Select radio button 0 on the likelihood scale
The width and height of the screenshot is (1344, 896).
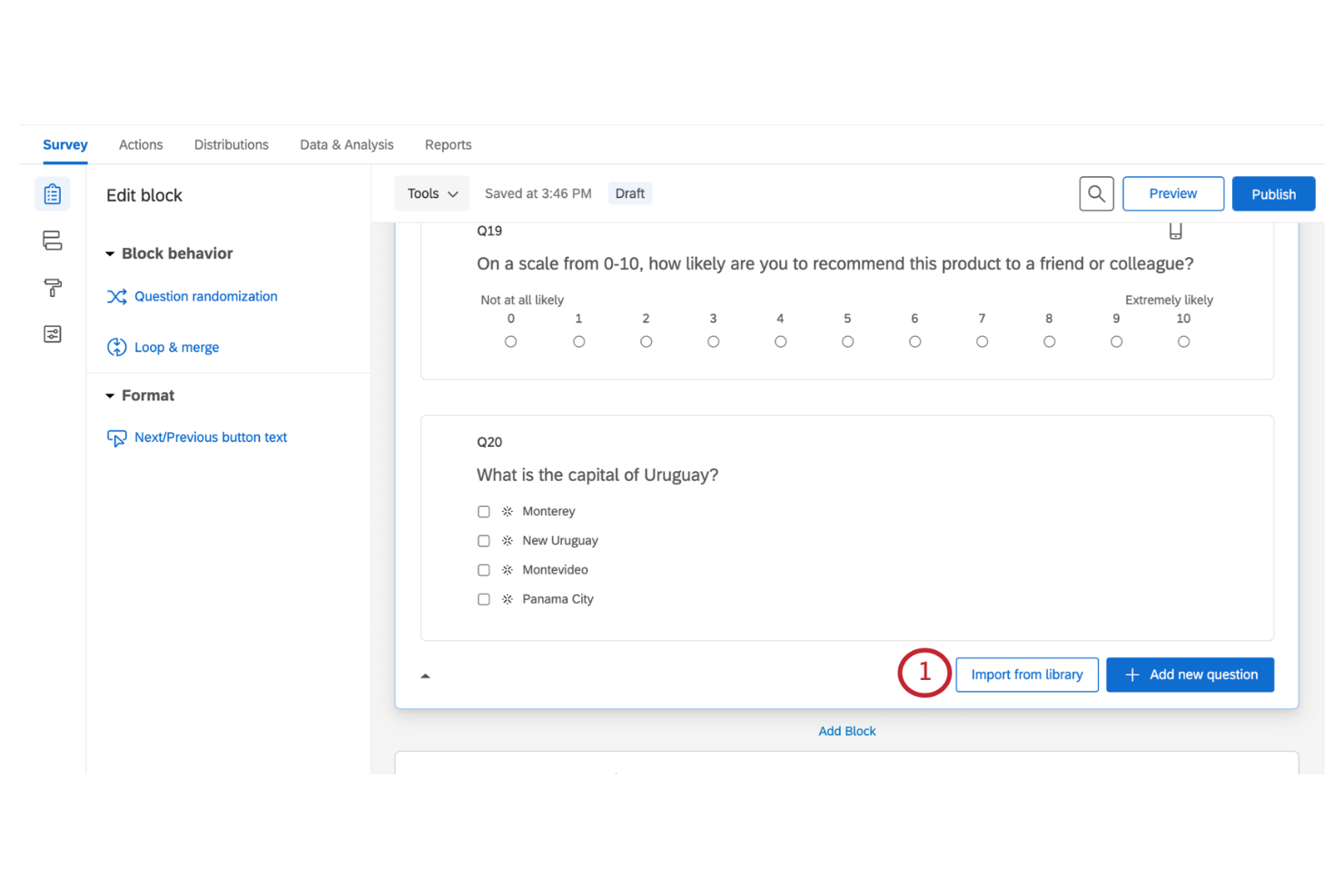click(x=510, y=341)
